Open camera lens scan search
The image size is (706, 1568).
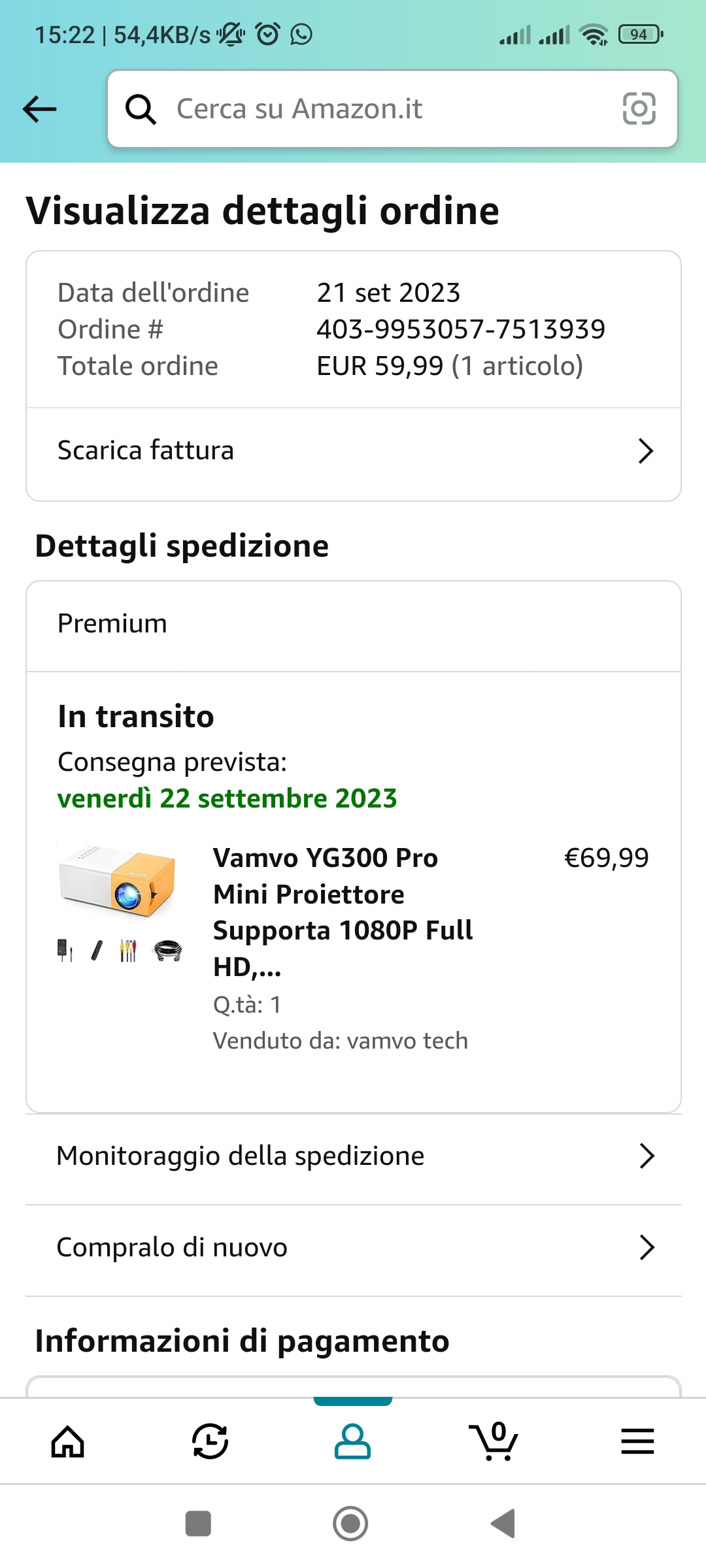coord(639,108)
